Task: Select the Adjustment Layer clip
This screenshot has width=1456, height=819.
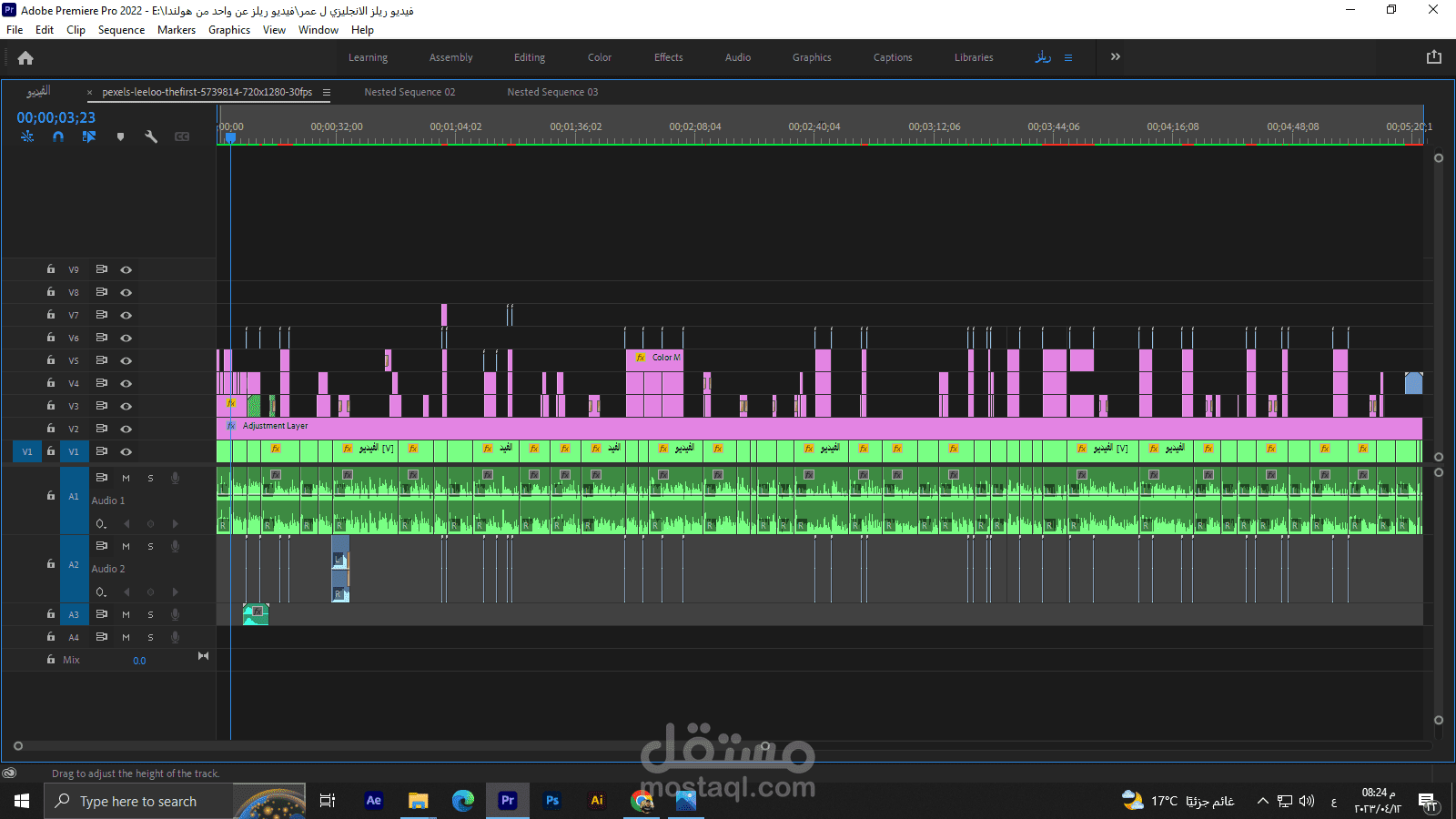Action: (819, 428)
